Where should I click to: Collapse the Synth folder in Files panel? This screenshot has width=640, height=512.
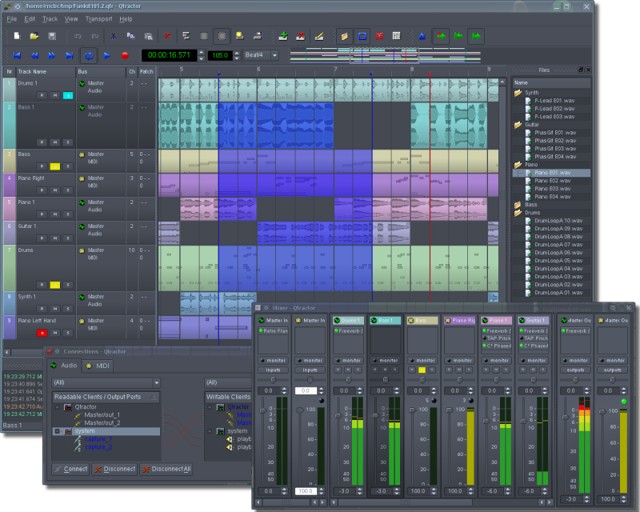pyautogui.click(x=518, y=93)
